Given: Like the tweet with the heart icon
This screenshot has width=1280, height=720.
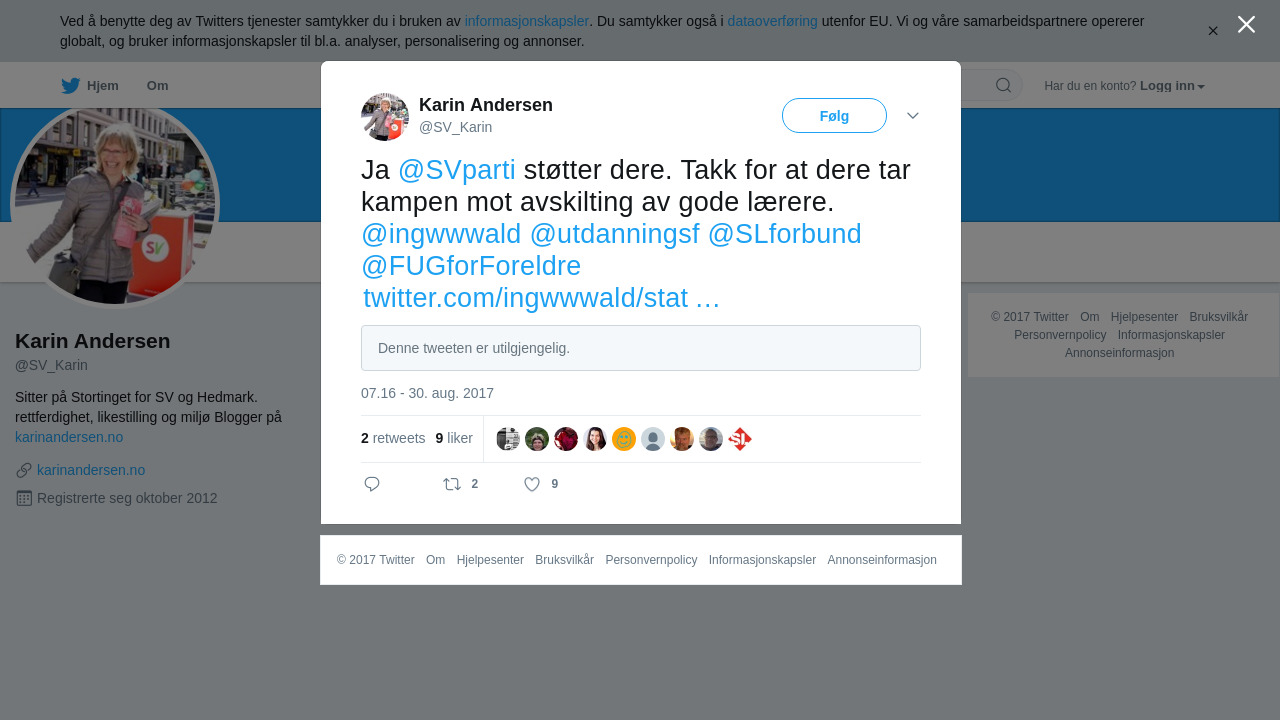Looking at the screenshot, I should pyautogui.click(x=532, y=484).
